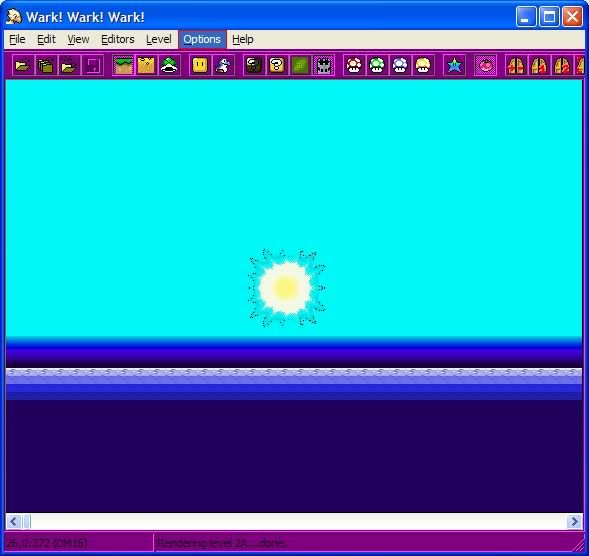Click the pink berry icon

[x=485, y=65]
